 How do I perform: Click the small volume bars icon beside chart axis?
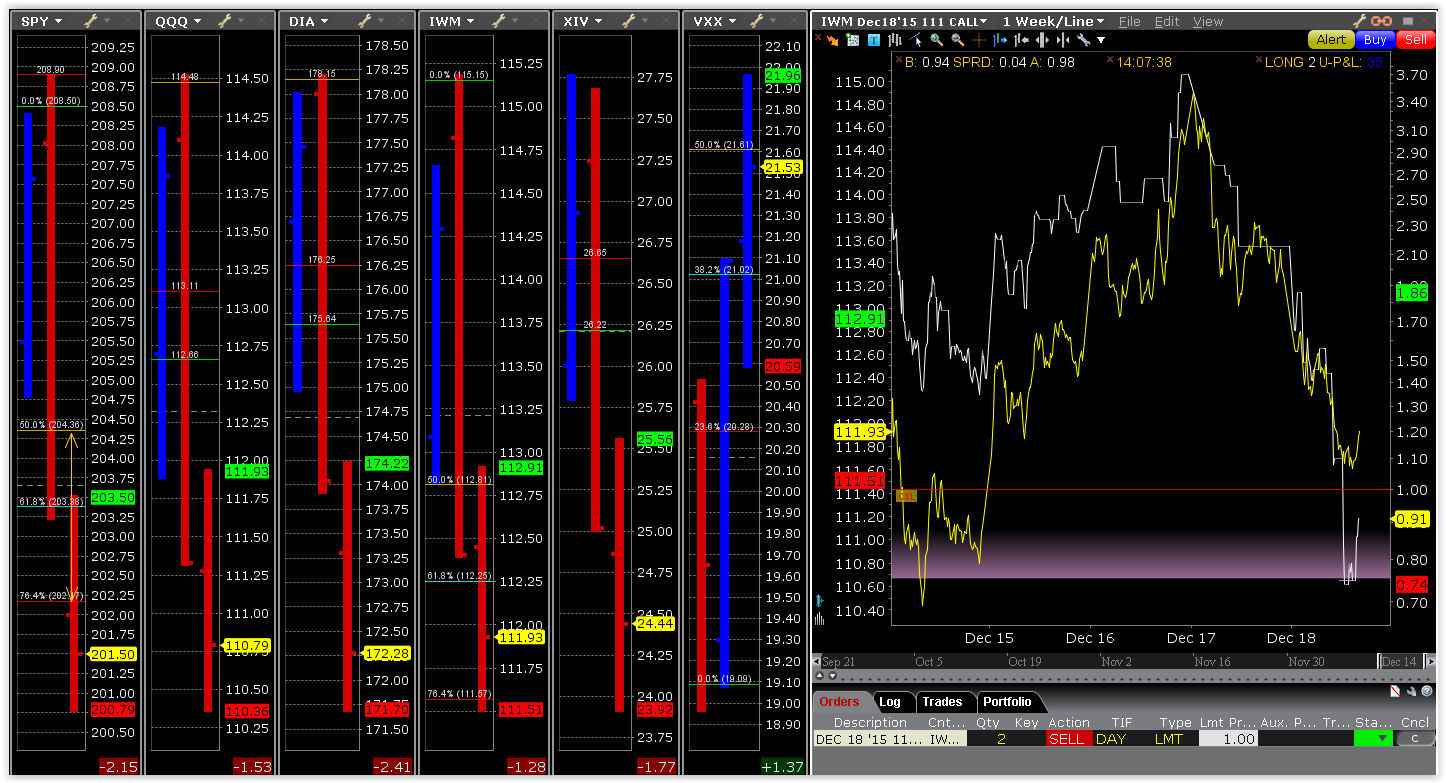[819, 618]
